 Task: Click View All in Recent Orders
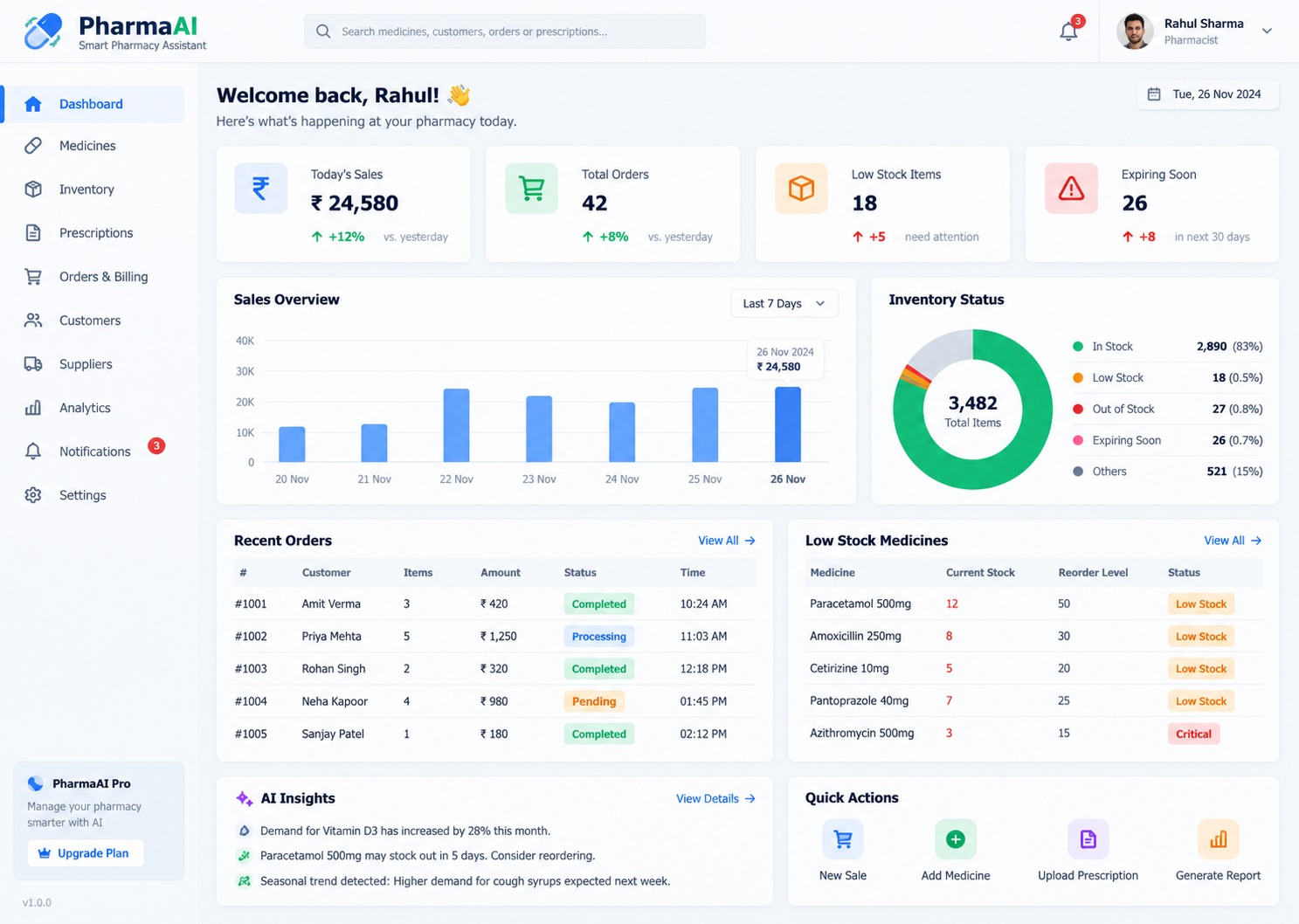coord(727,541)
